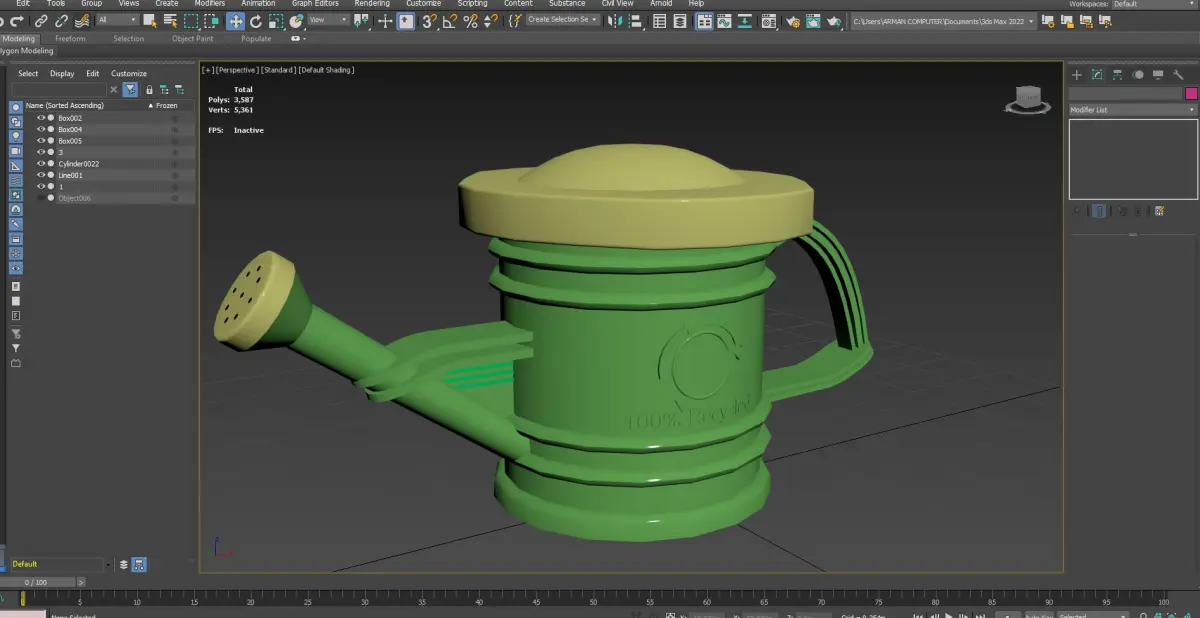The image size is (1200, 618).
Task: Open the Modifiers menu
Action: pyautogui.click(x=209, y=4)
